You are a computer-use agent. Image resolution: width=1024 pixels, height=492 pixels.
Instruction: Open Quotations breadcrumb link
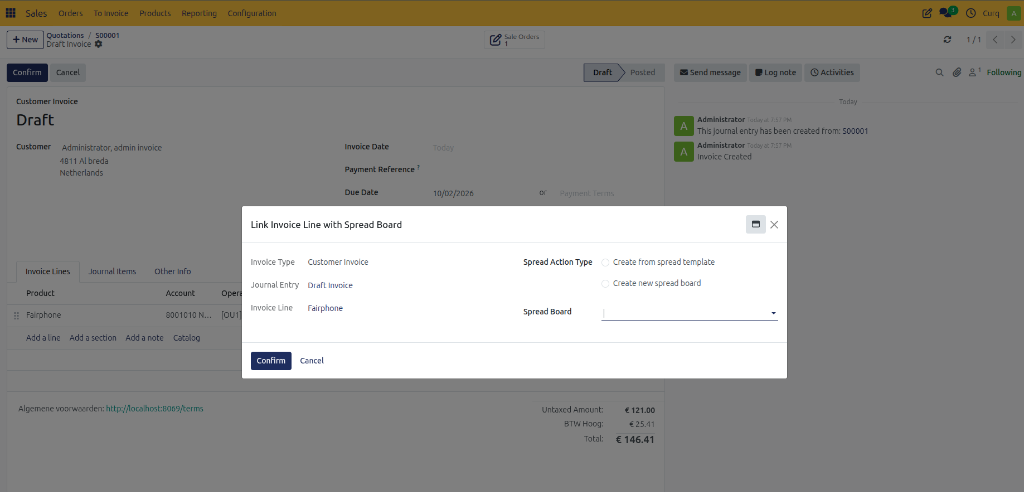[x=65, y=35]
